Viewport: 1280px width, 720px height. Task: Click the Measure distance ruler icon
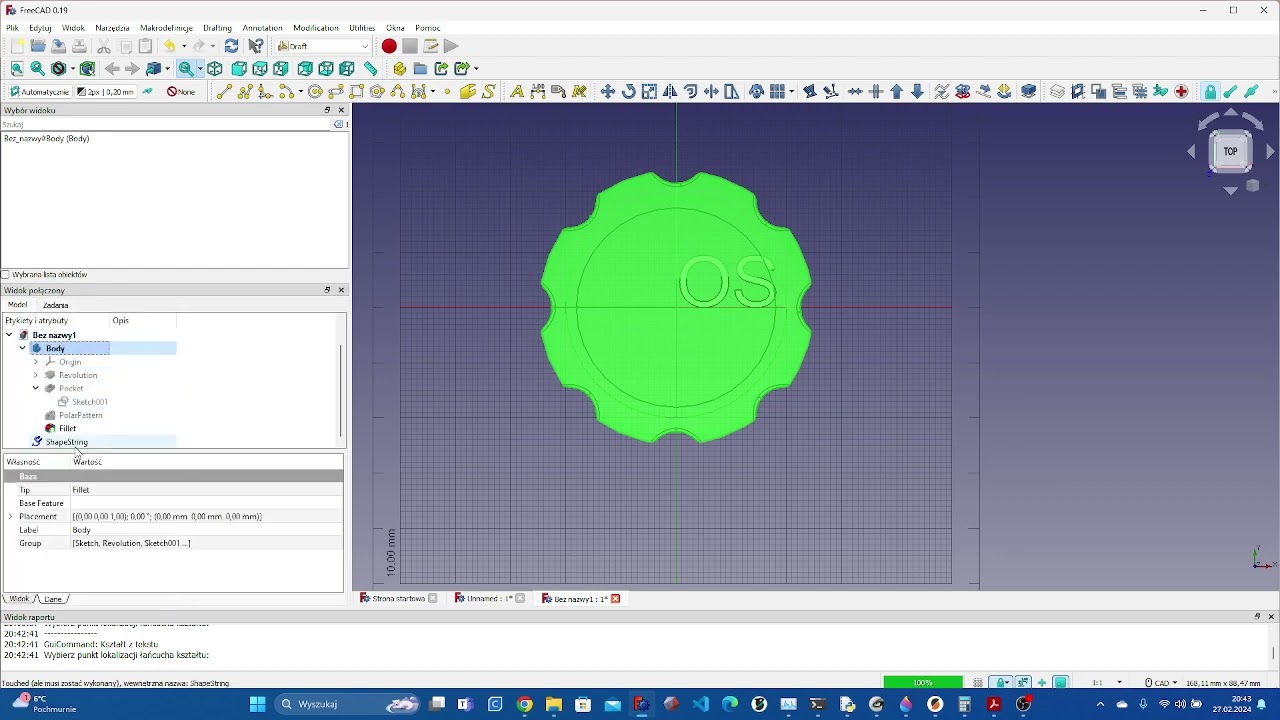coord(371,69)
